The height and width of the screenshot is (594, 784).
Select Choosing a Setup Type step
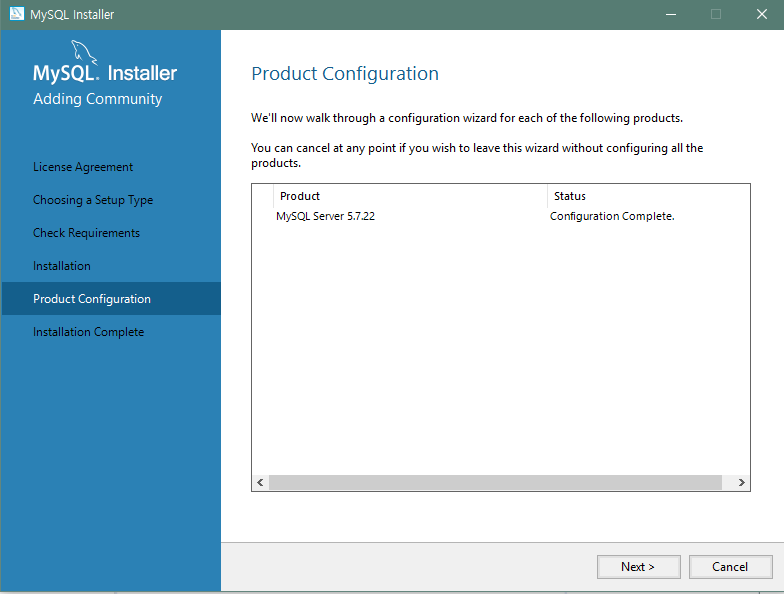coord(93,200)
